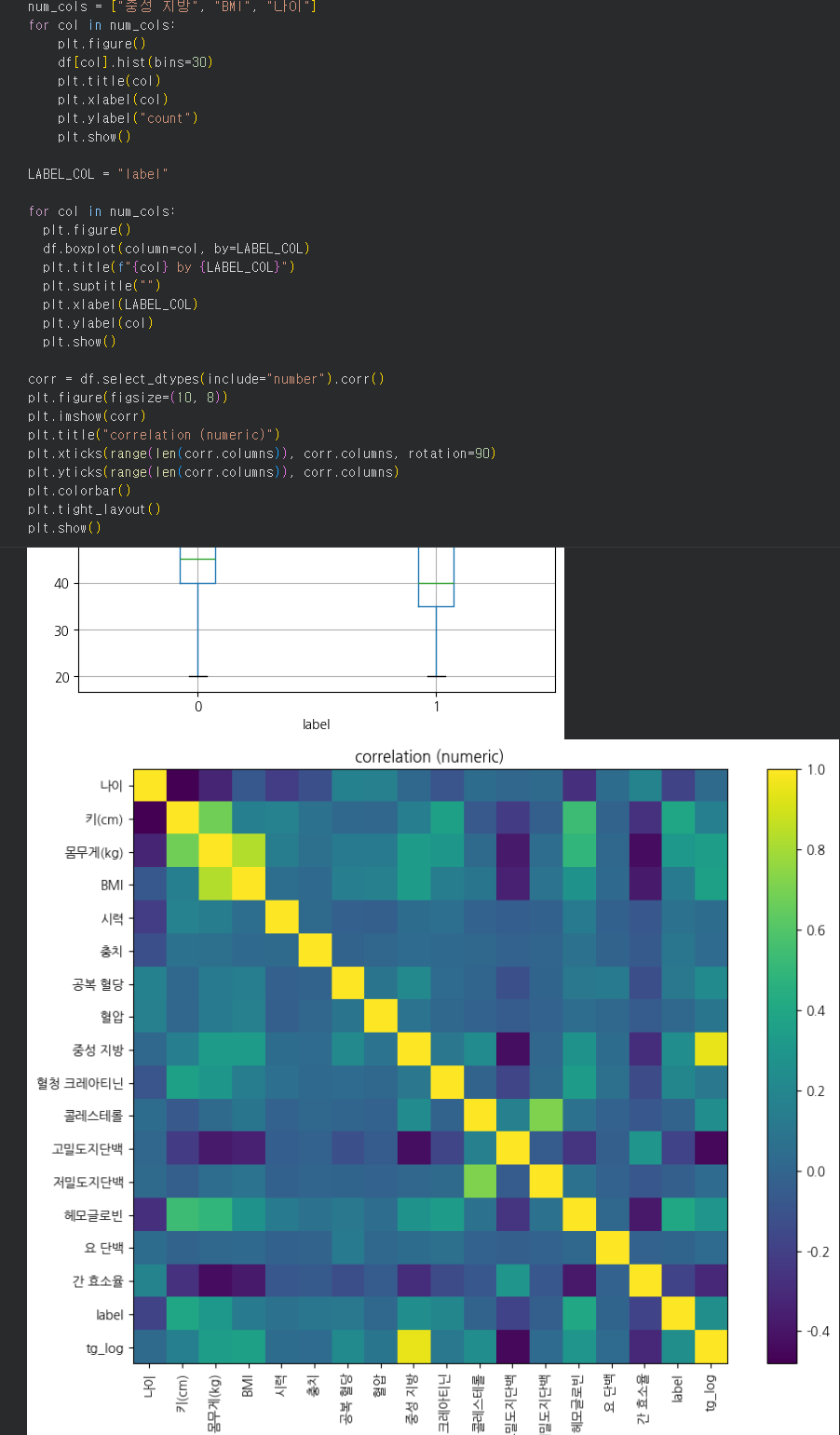
Task: Click the y-axis label '혈청 크레아티닌'
Action: (80, 1084)
